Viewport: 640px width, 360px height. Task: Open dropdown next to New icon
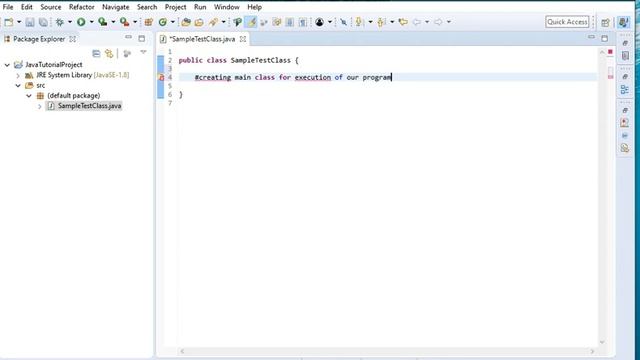pos(19,22)
